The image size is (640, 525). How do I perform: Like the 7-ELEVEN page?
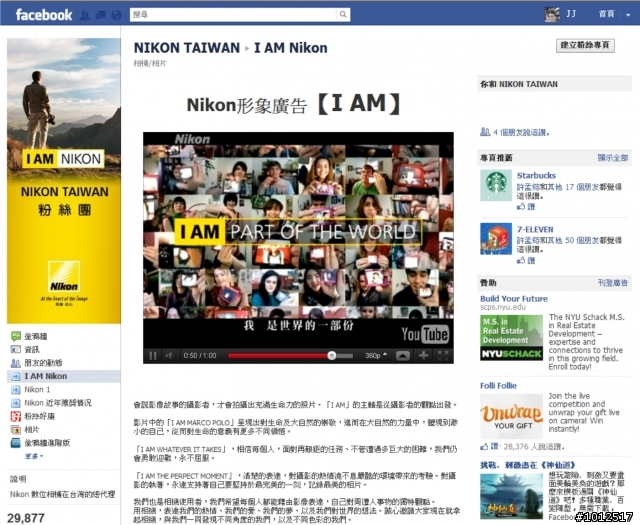[526, 260]
